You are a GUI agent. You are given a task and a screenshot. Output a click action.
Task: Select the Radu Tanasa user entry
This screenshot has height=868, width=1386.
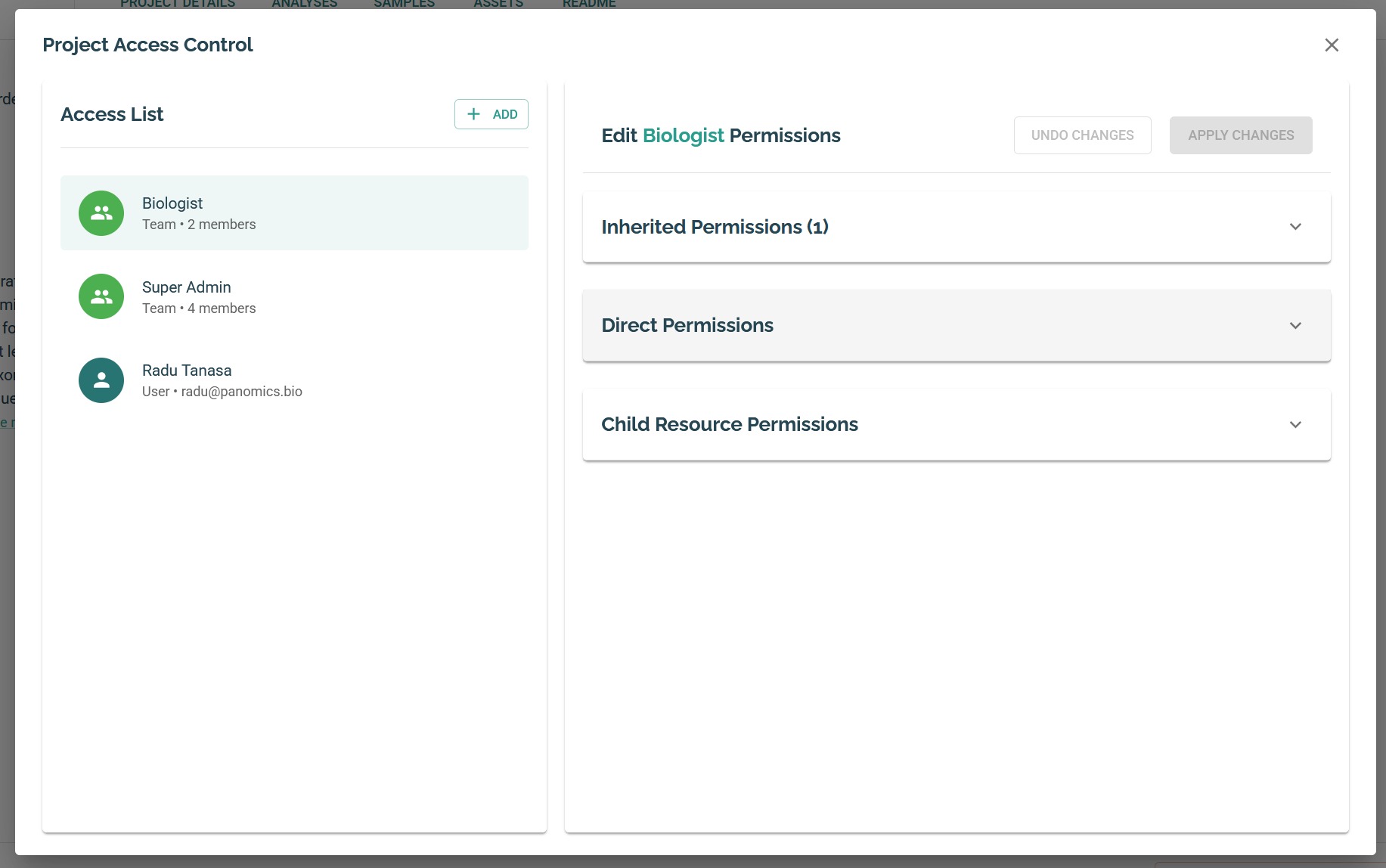(x=294, y=380)
